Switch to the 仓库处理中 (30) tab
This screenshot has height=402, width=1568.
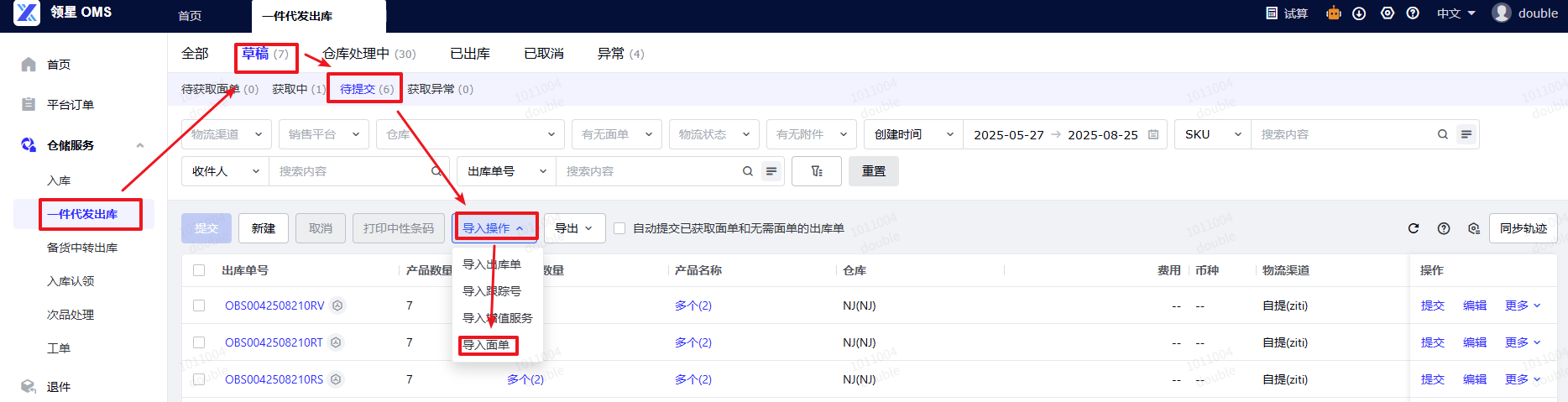(x=369, y=54)
